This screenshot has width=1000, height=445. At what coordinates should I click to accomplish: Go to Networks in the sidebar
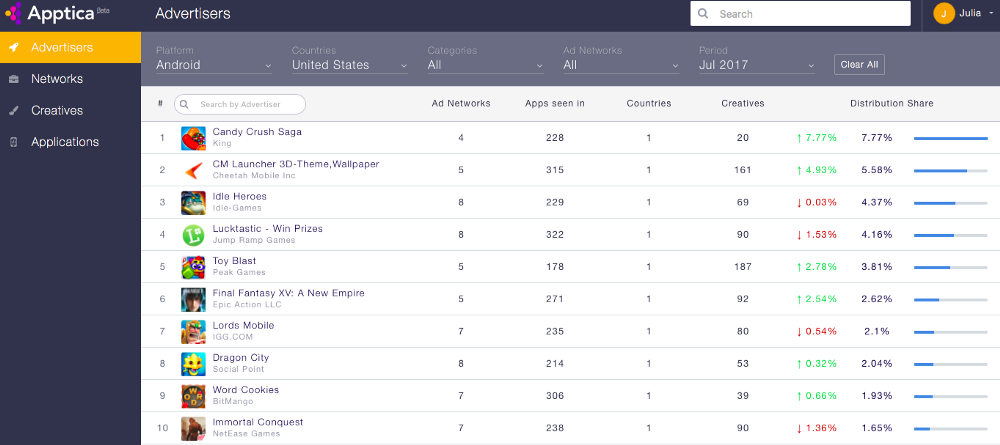[70, 79]
